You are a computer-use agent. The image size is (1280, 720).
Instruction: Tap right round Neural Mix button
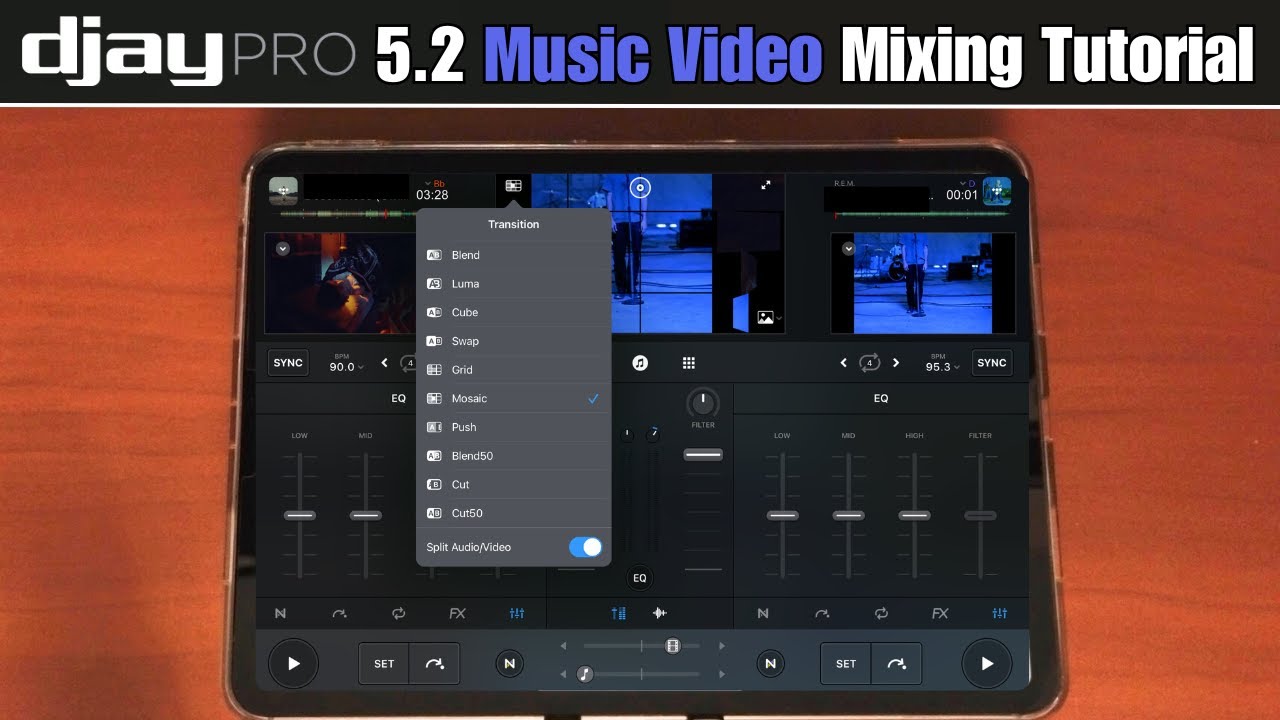770,663
